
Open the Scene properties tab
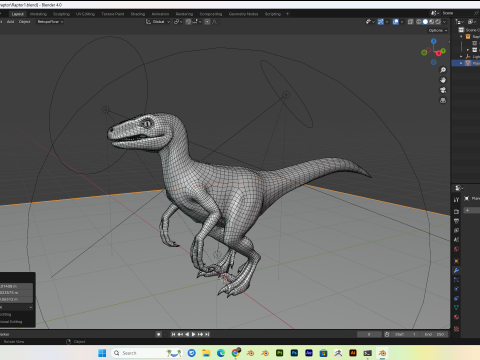pos(456,240)
